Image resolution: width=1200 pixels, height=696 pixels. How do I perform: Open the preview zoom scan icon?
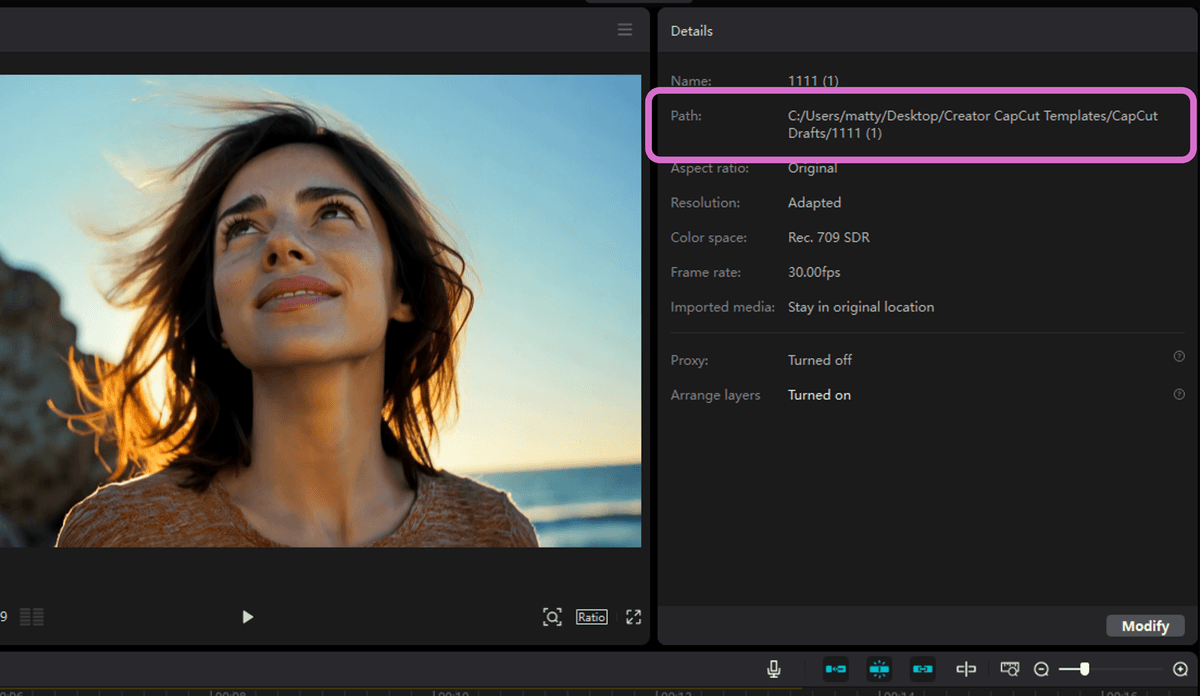[x=552, y=617]
